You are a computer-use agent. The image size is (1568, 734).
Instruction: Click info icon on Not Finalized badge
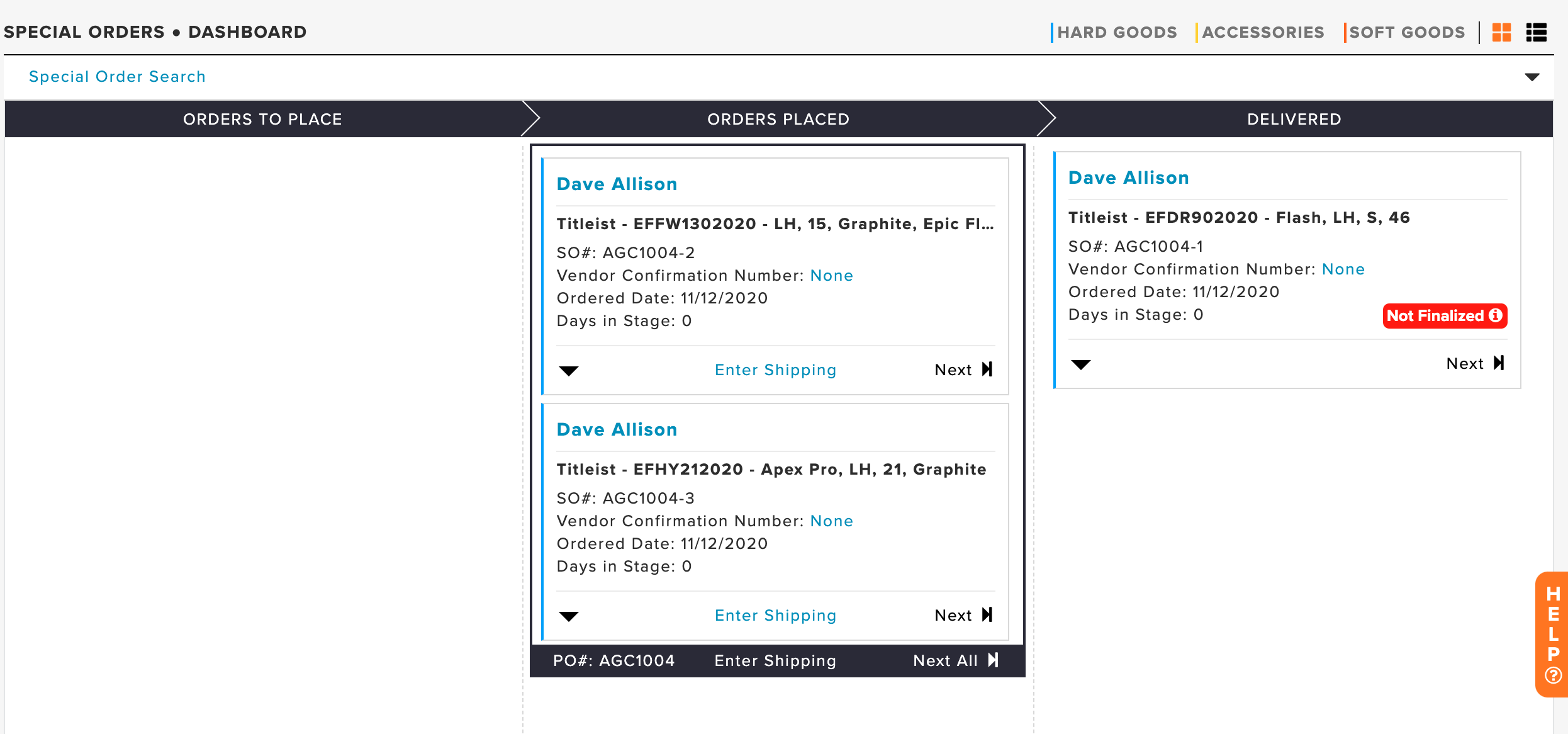1496,315
